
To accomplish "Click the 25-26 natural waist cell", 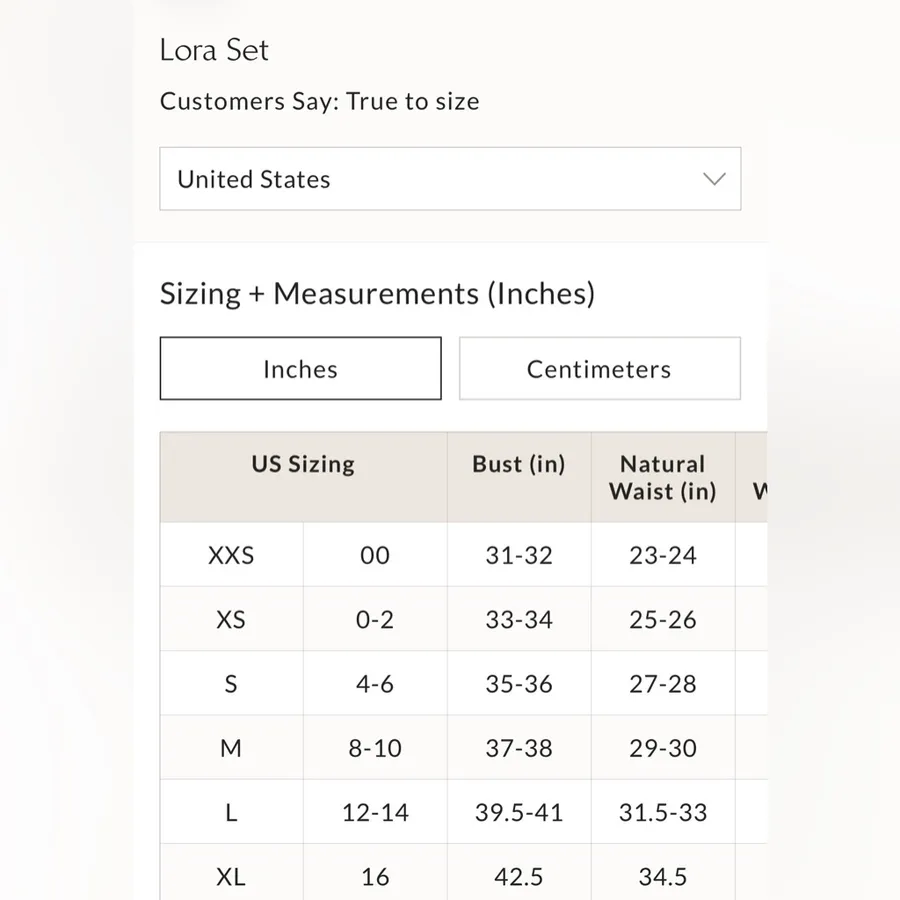I will point(663,619).
